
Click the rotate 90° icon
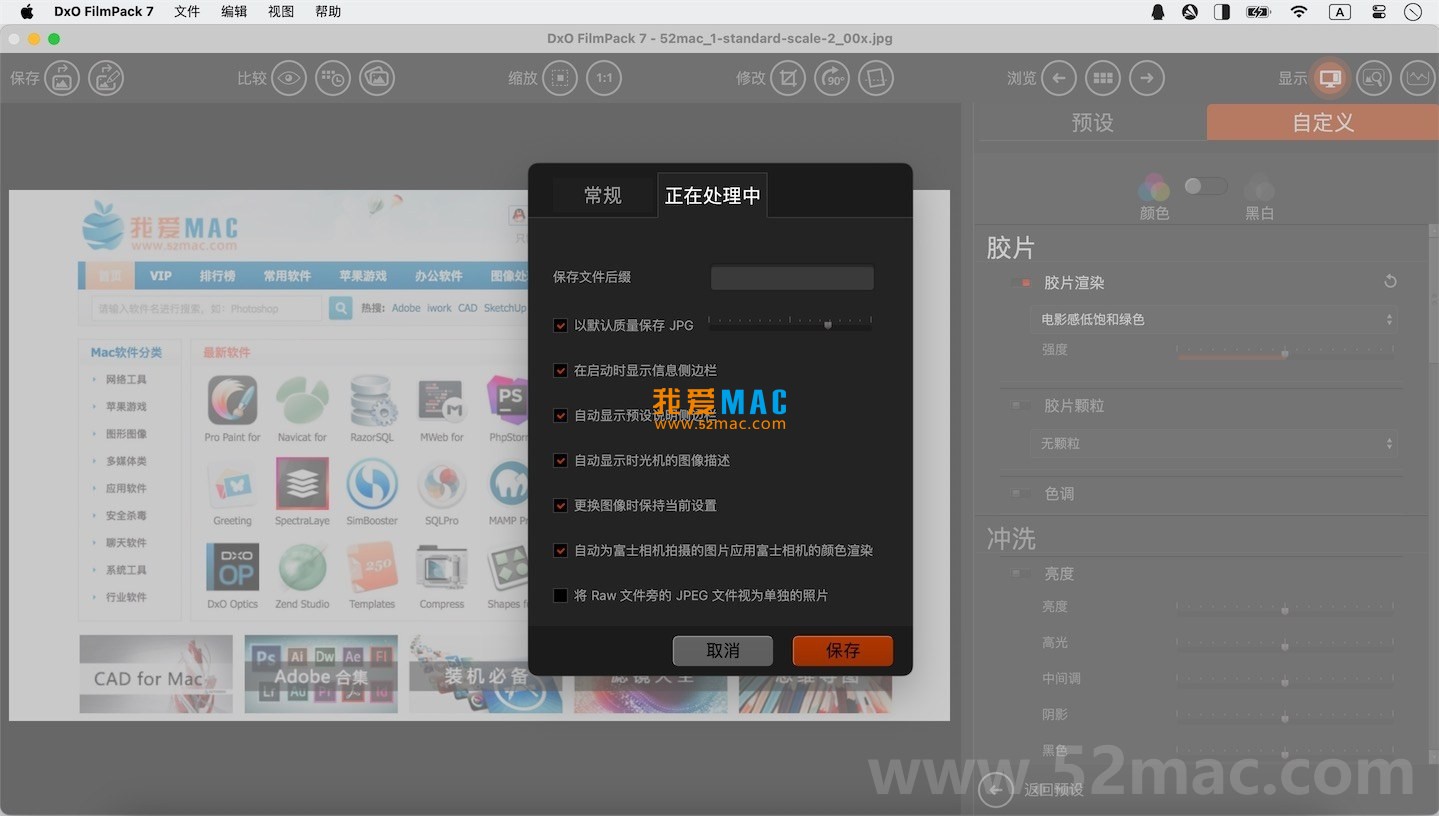pos(832,78)
